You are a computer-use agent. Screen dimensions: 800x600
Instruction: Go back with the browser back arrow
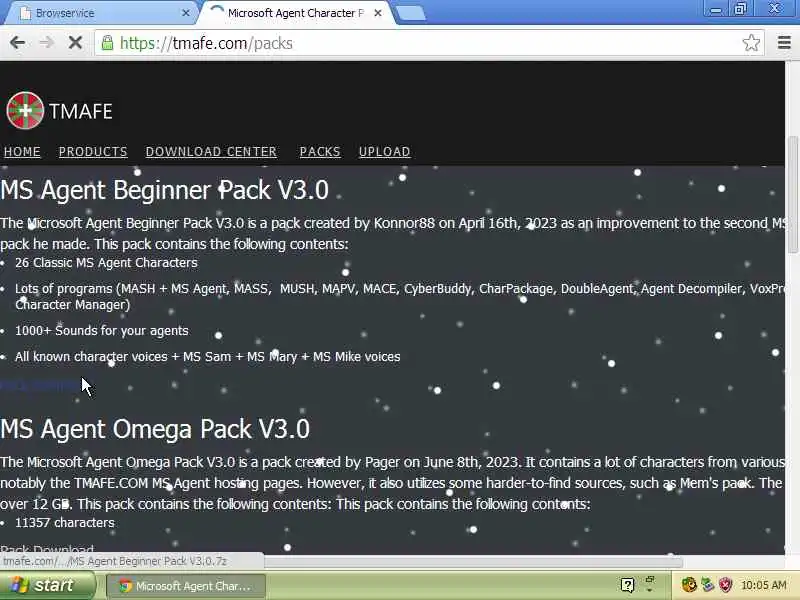point(17,42)
